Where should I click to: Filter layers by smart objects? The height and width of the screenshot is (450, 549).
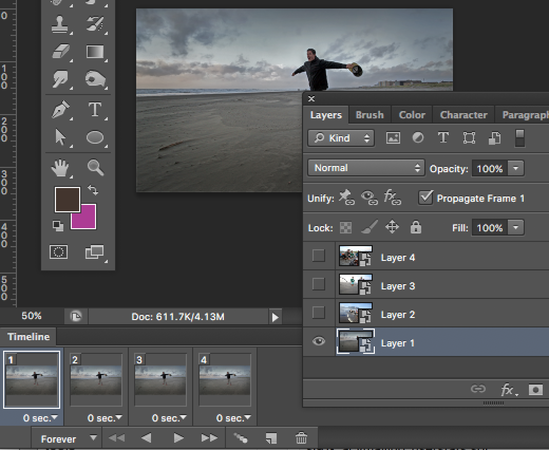click(x=494, y=138)
